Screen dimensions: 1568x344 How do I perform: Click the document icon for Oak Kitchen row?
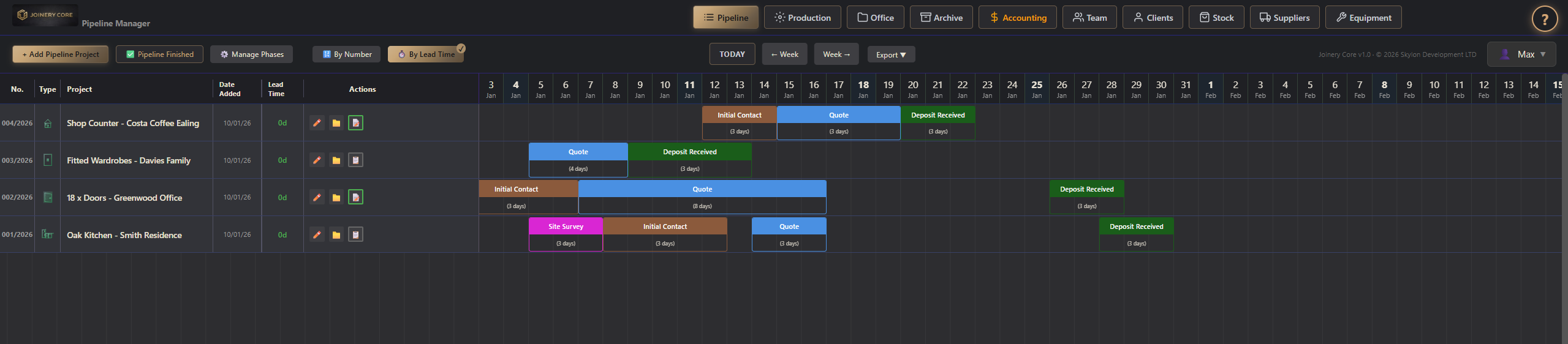coord(355,235)
